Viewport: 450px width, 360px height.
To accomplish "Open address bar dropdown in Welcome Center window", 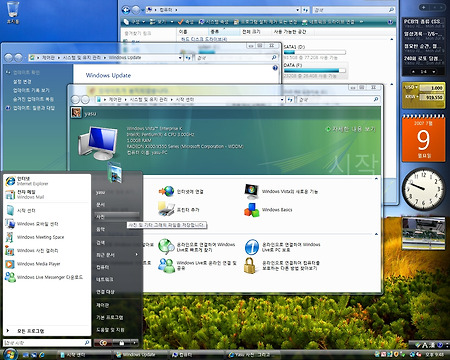I will [x=282, y=100].
